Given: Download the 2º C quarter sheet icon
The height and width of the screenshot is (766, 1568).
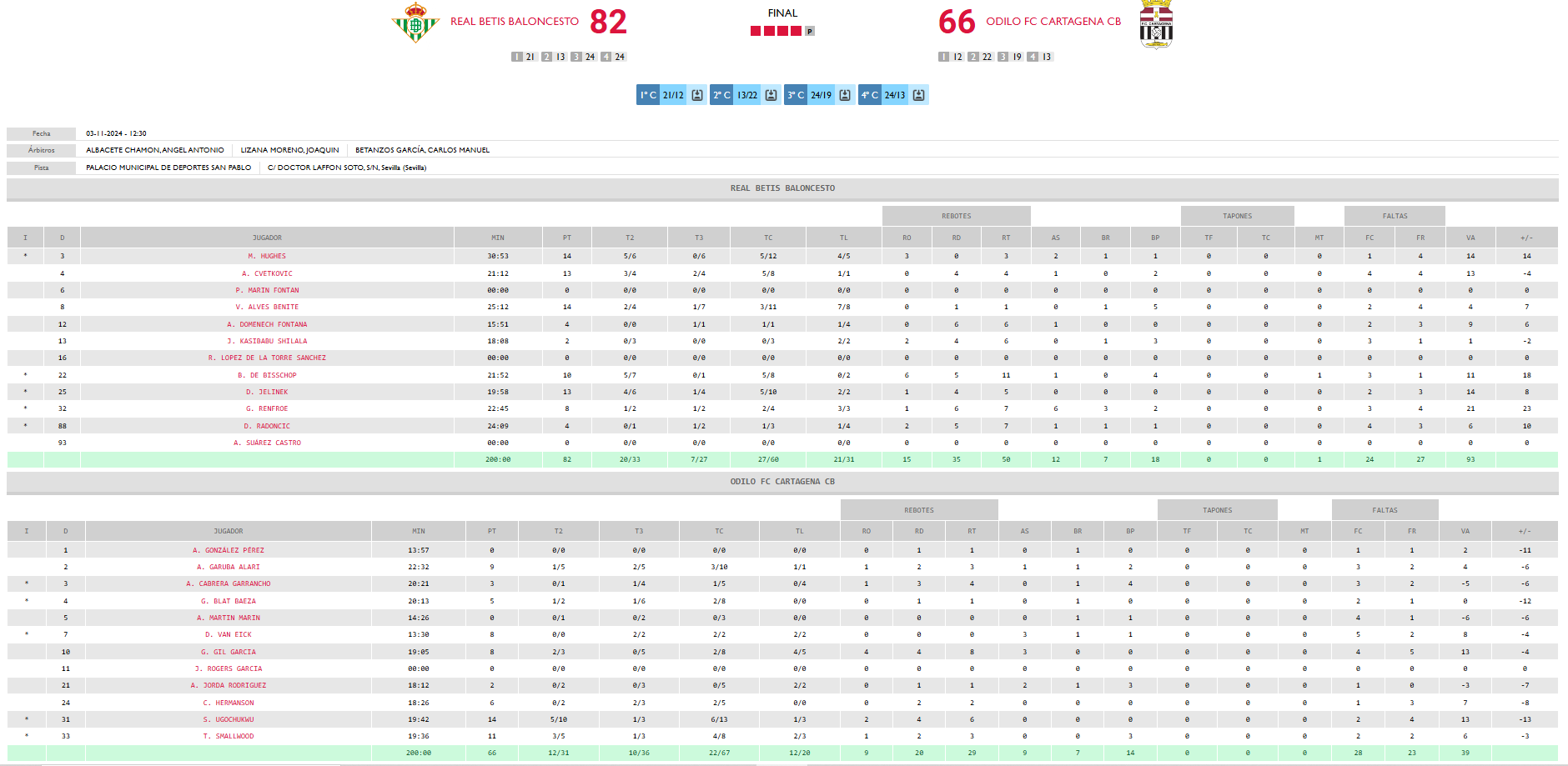Looking at the screenshot, I should tap(771, 95).
